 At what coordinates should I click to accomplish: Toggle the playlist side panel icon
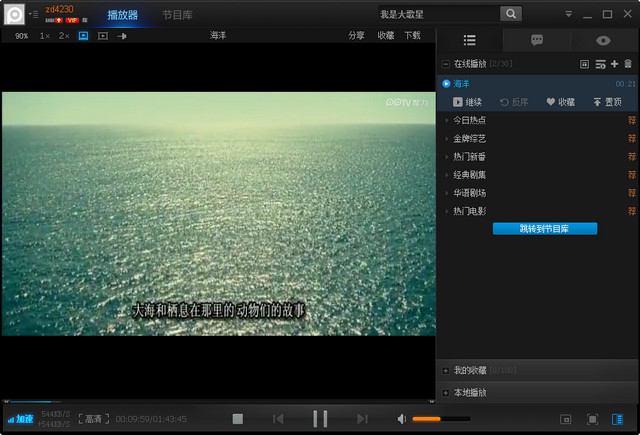pyautogui.click(x=618, y=419)
